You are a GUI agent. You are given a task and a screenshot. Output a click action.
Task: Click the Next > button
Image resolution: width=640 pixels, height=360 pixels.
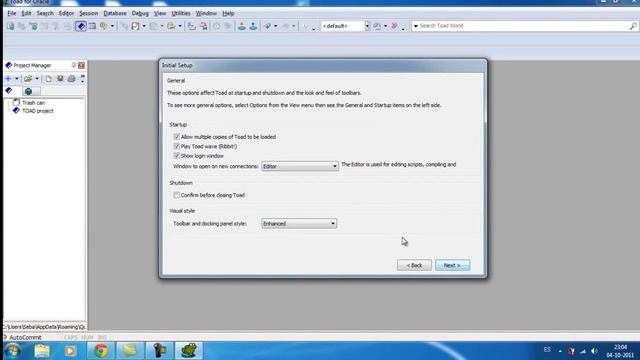[452, 265]
